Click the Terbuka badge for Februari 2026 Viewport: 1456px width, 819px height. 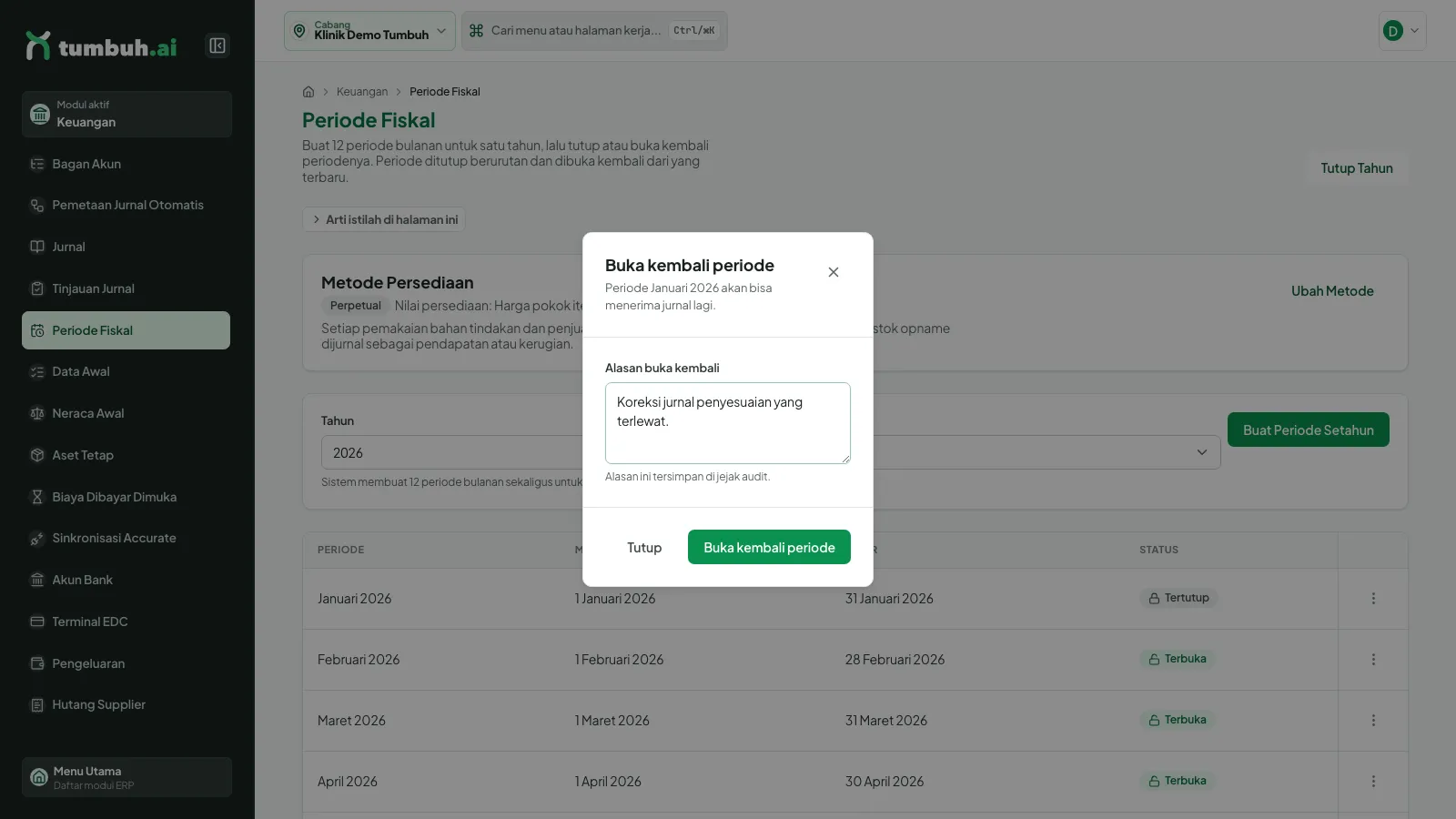click(x=1178, y=659)
